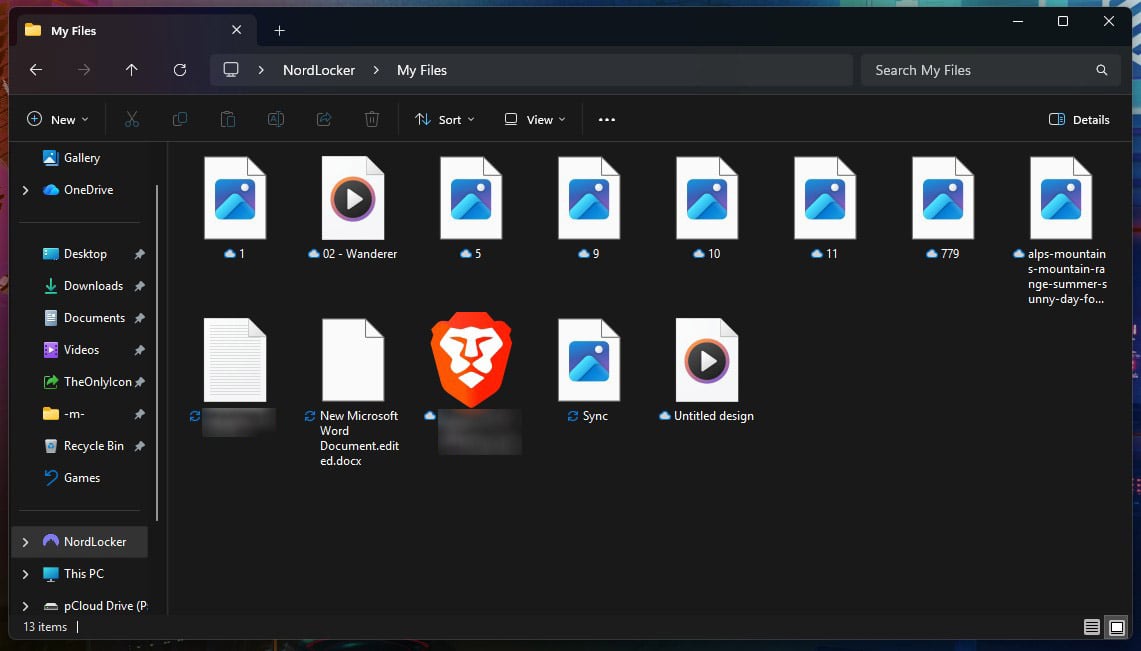Switch to large icons view icon
1141x651 pixels.
click(1117, 627)
